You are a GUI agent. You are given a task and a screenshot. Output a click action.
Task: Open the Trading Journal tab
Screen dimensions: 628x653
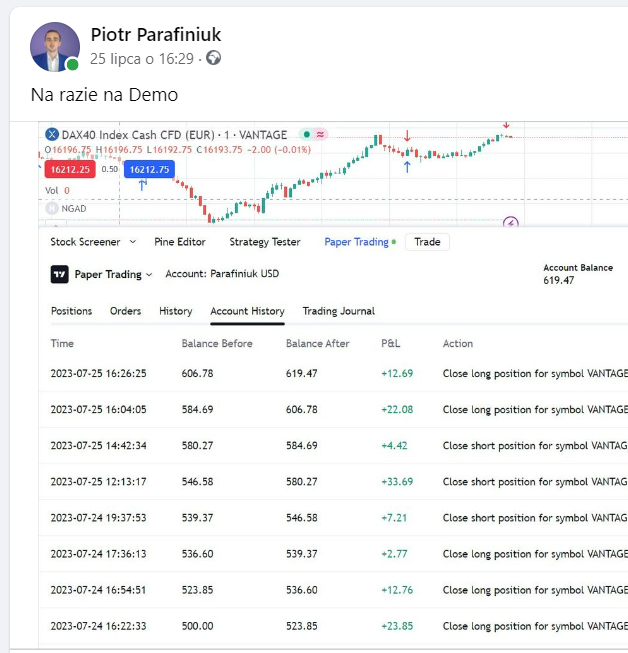338,311
